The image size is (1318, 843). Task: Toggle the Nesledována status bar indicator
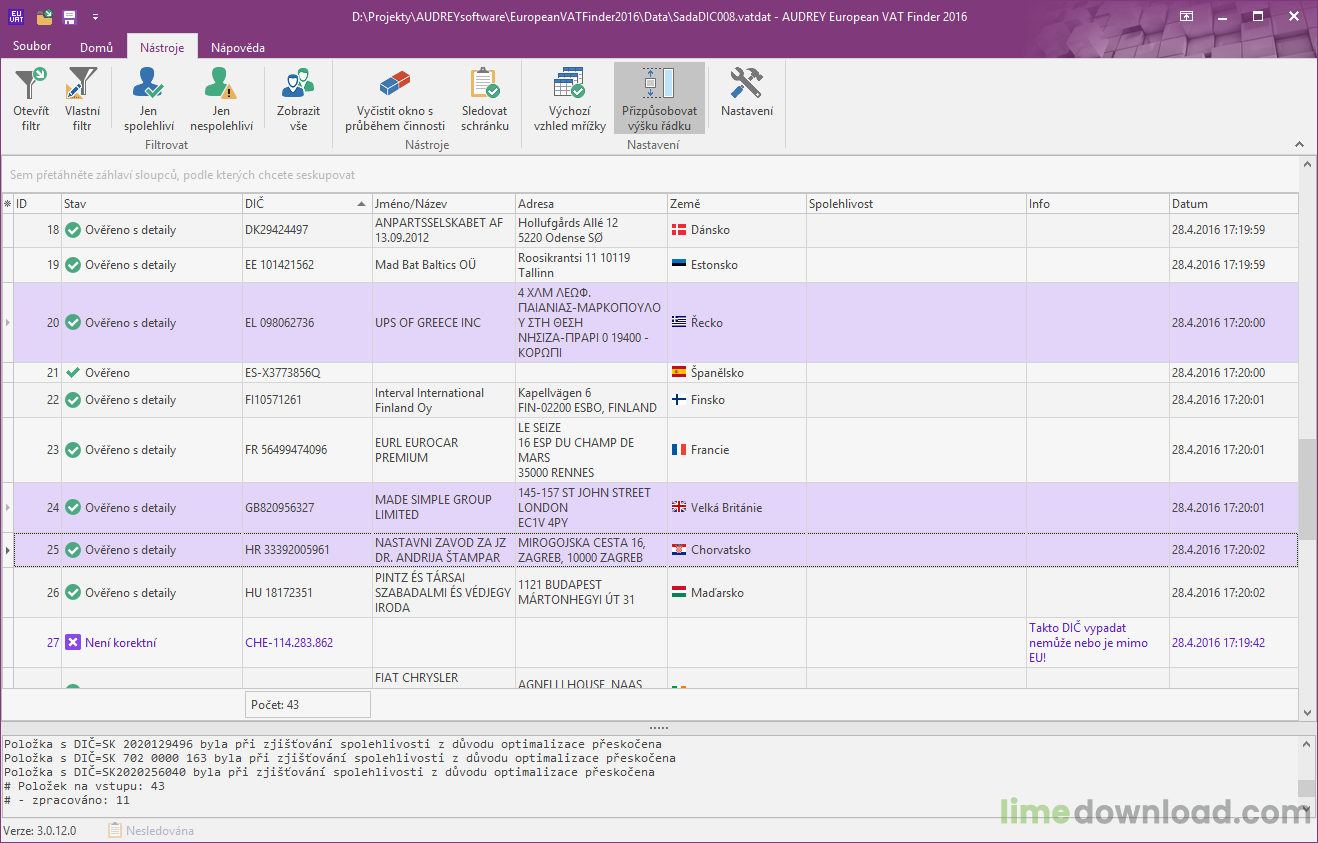pyautogui.click(x=152, y=830)
